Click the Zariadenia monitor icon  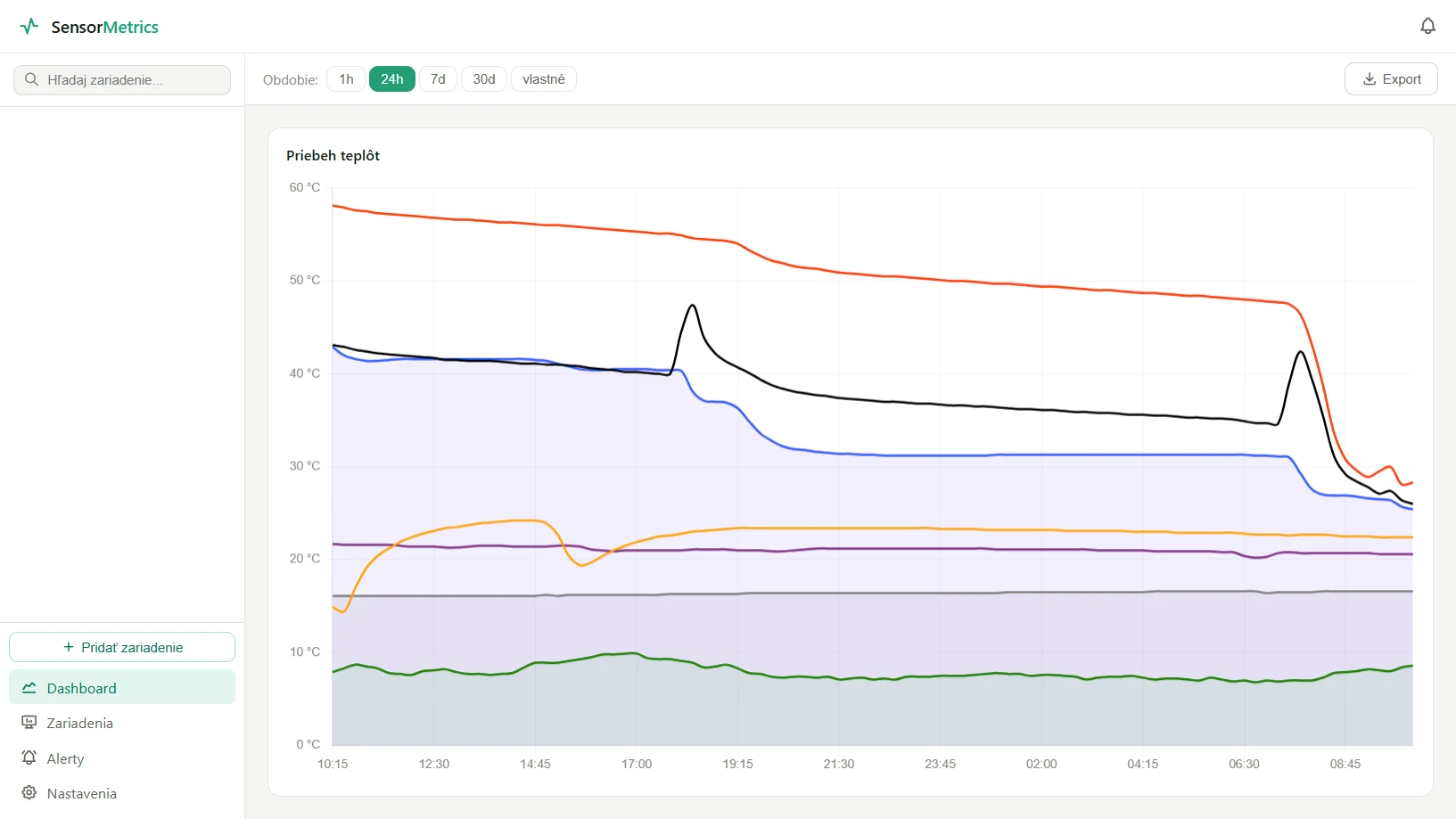(29, 723)
